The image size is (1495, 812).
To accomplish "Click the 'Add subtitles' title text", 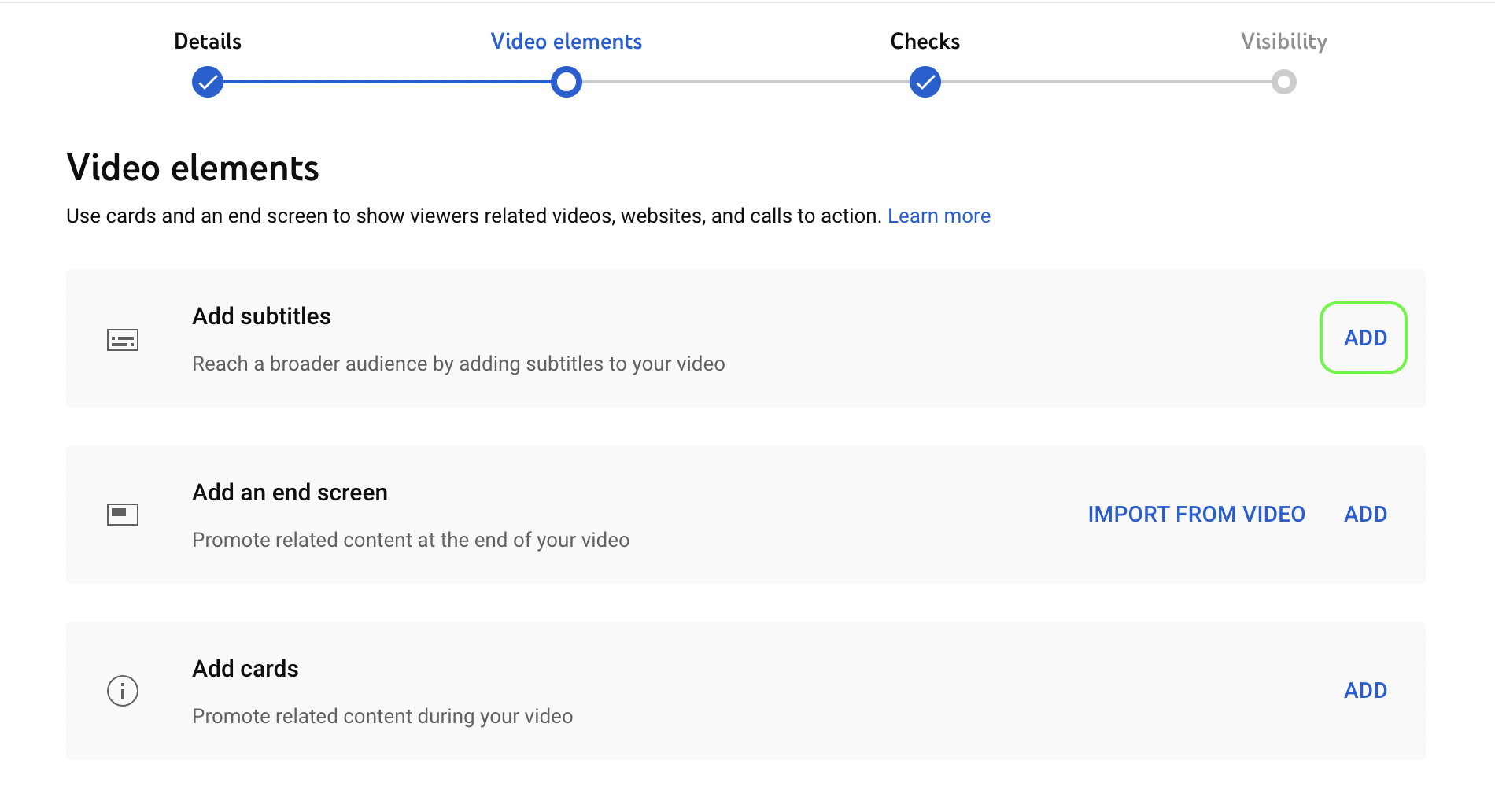I will [261, 316].
